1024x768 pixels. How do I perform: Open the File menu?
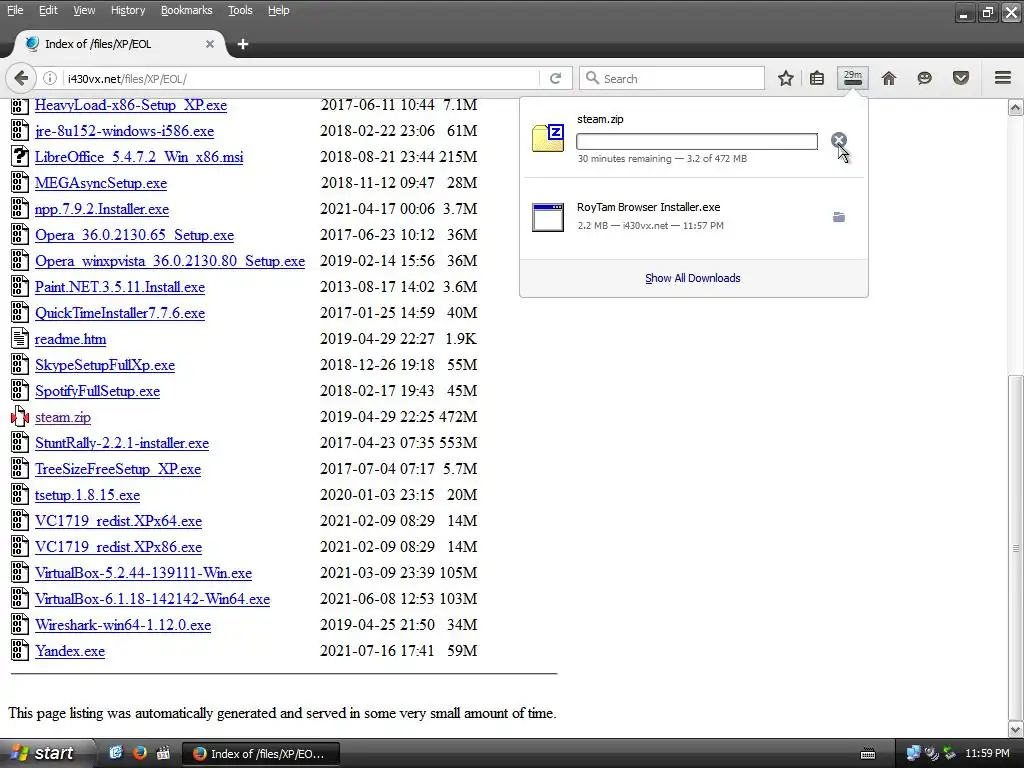(15, 10)
